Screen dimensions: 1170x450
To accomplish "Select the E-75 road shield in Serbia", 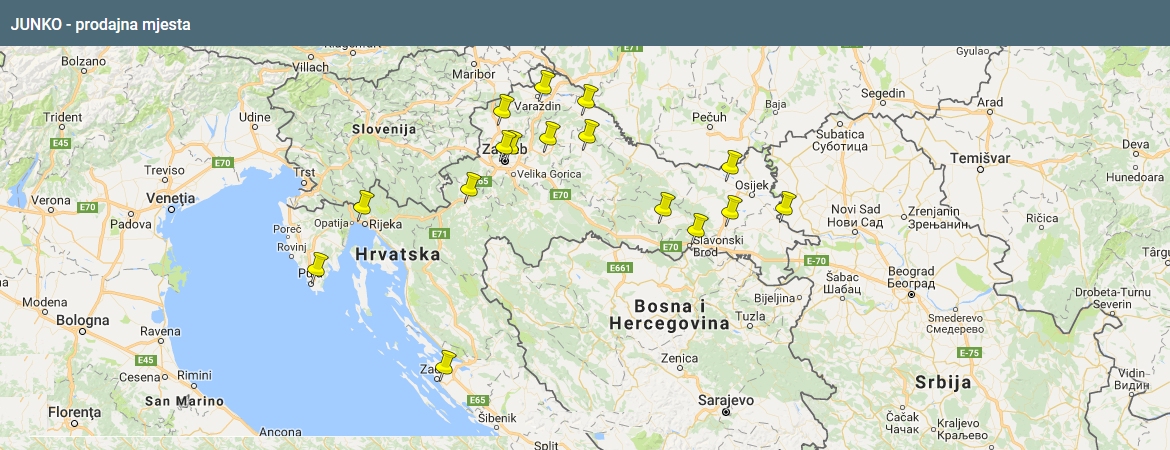I will pos(969,352).
